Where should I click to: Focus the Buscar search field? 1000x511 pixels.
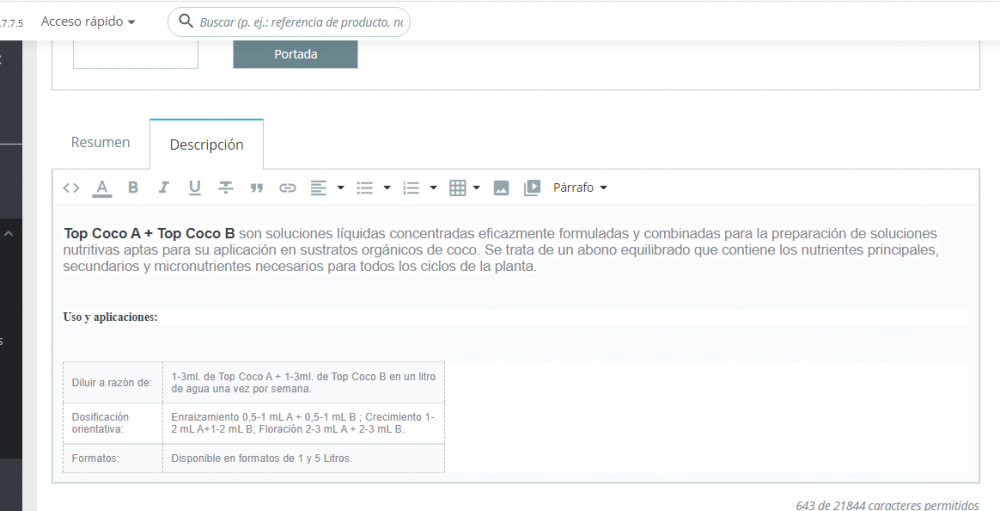pyautogui.click(x=289, y=22)
